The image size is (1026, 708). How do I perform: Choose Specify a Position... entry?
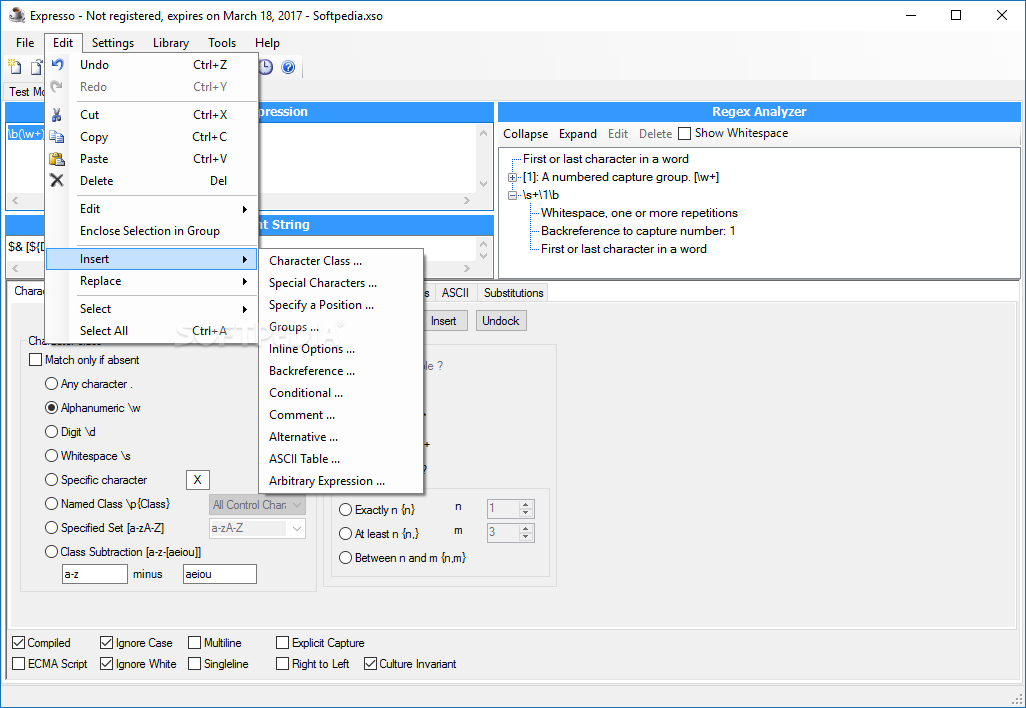click(341, 305)
